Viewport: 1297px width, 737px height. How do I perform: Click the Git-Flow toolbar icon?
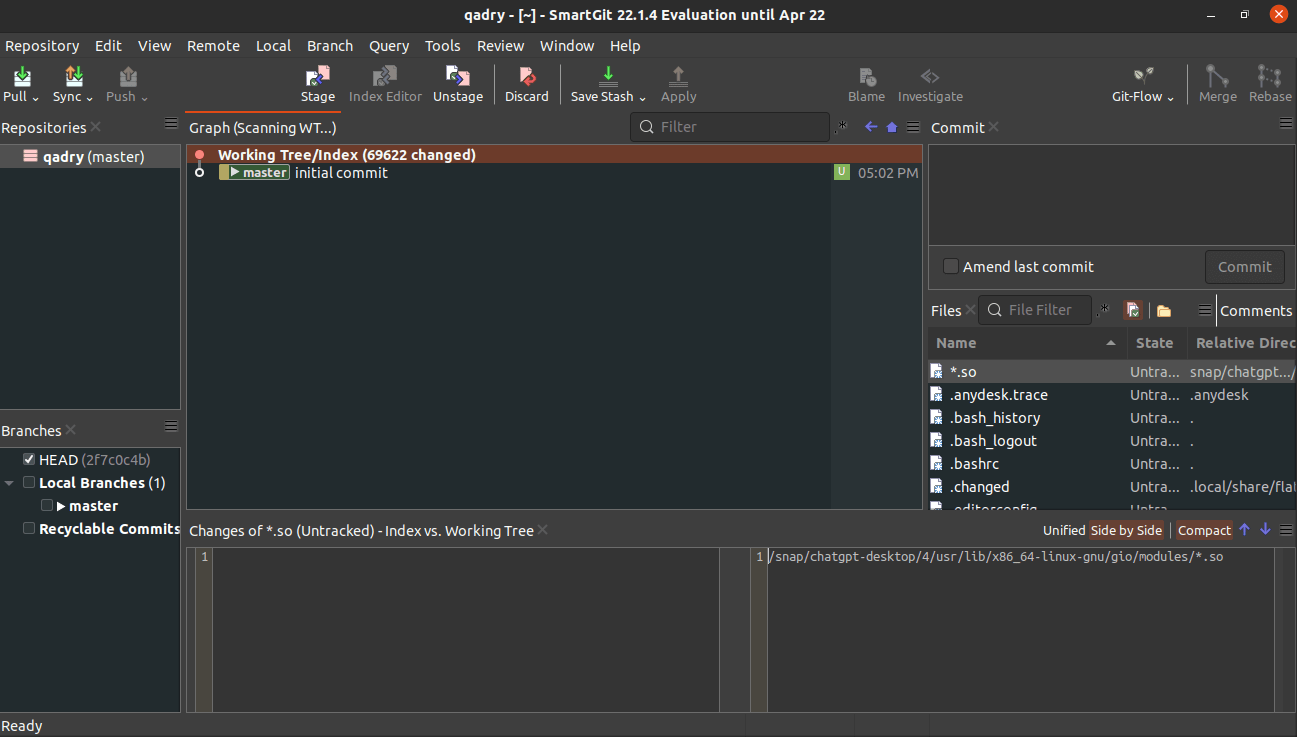[x=1143, y=76]
